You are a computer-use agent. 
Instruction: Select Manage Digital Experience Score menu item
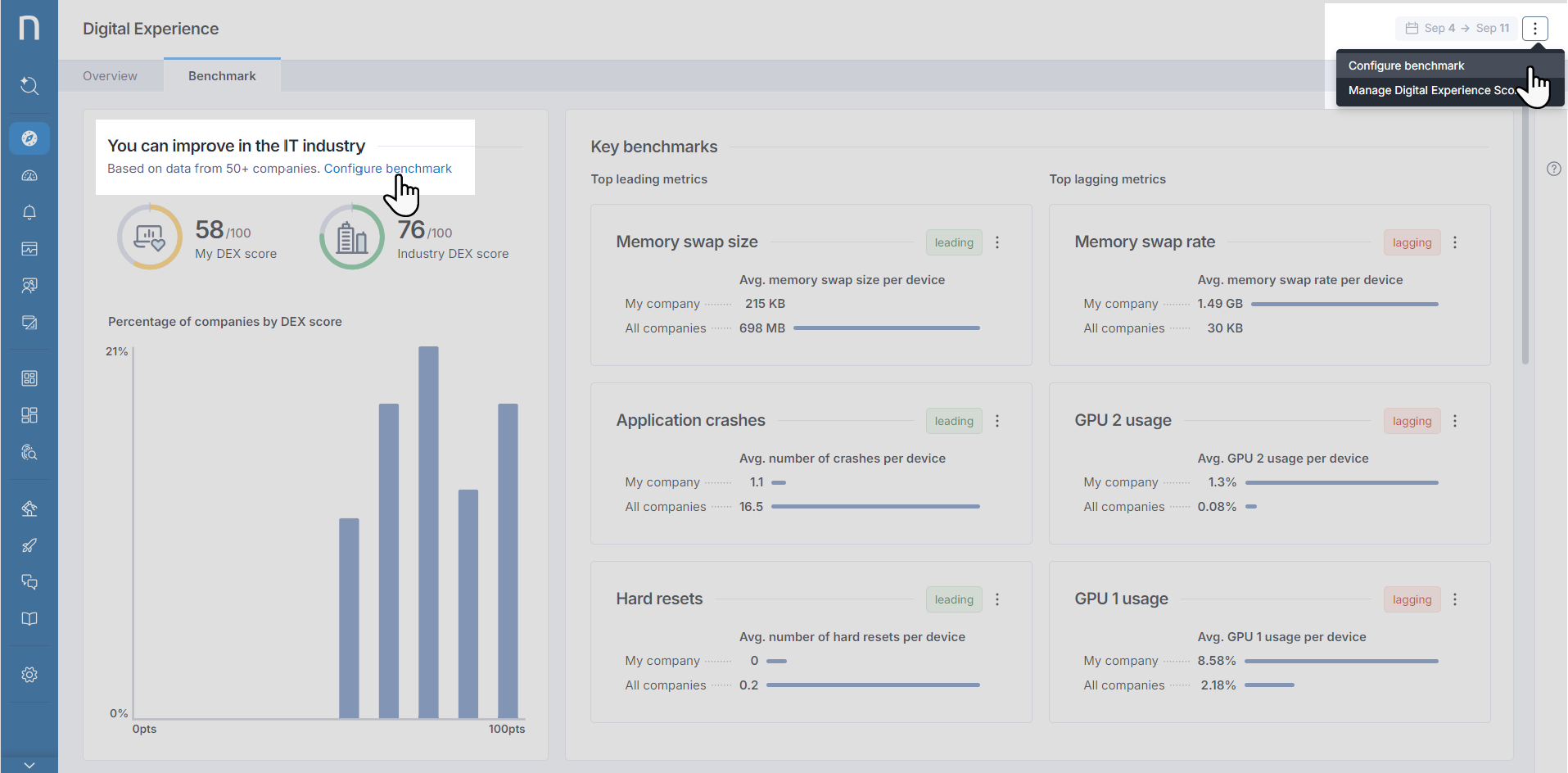[x=1430, y=91]
